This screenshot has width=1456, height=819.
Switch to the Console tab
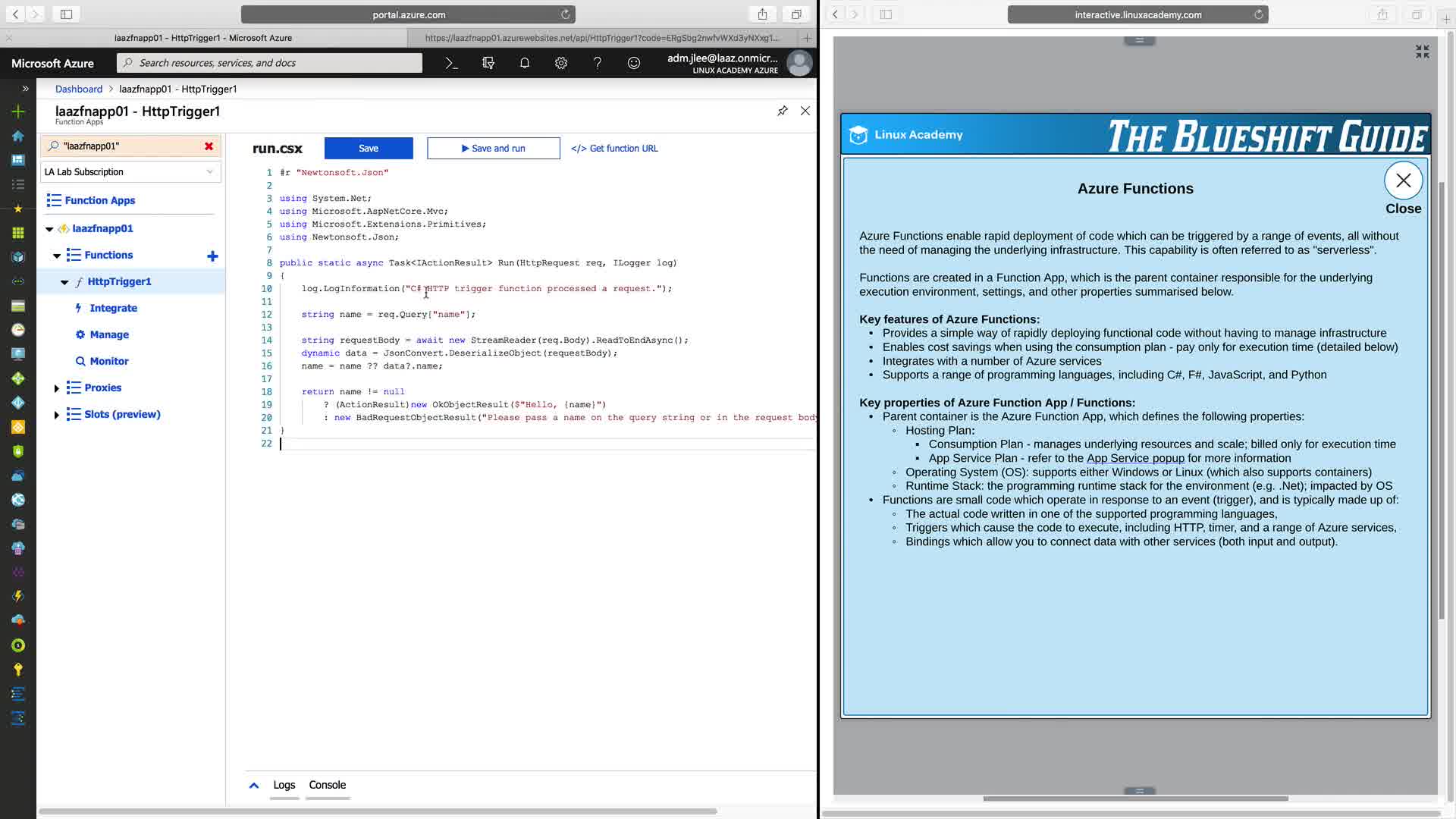[327, 785]
